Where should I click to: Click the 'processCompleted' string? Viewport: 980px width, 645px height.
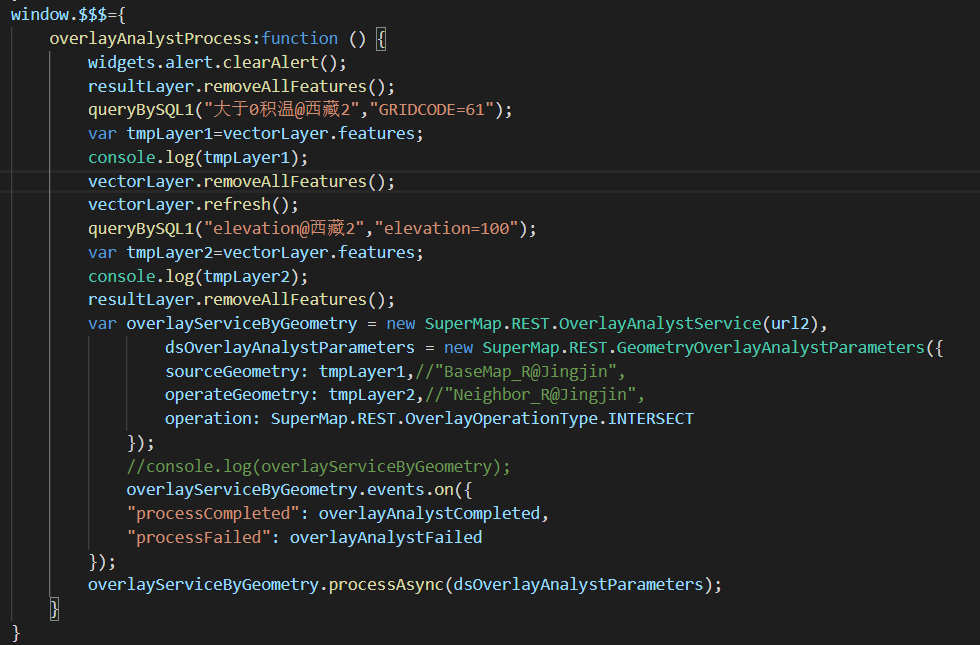[x=212, y=514]
